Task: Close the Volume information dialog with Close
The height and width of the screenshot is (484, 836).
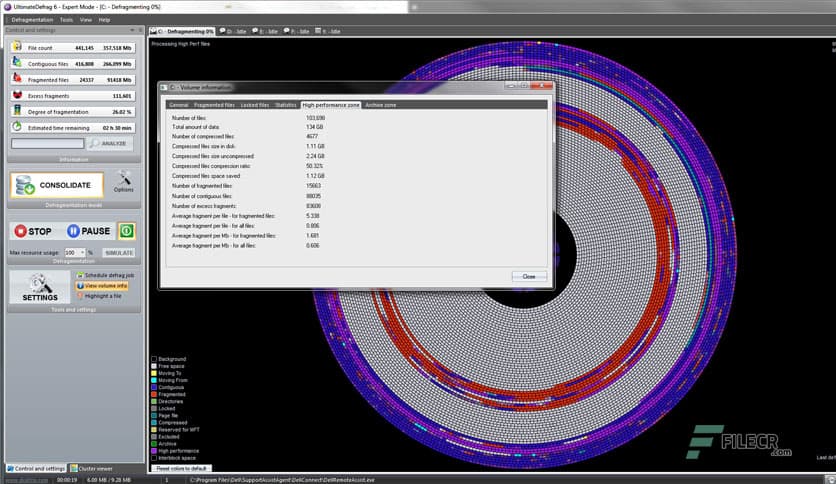Action: [529, 276]
